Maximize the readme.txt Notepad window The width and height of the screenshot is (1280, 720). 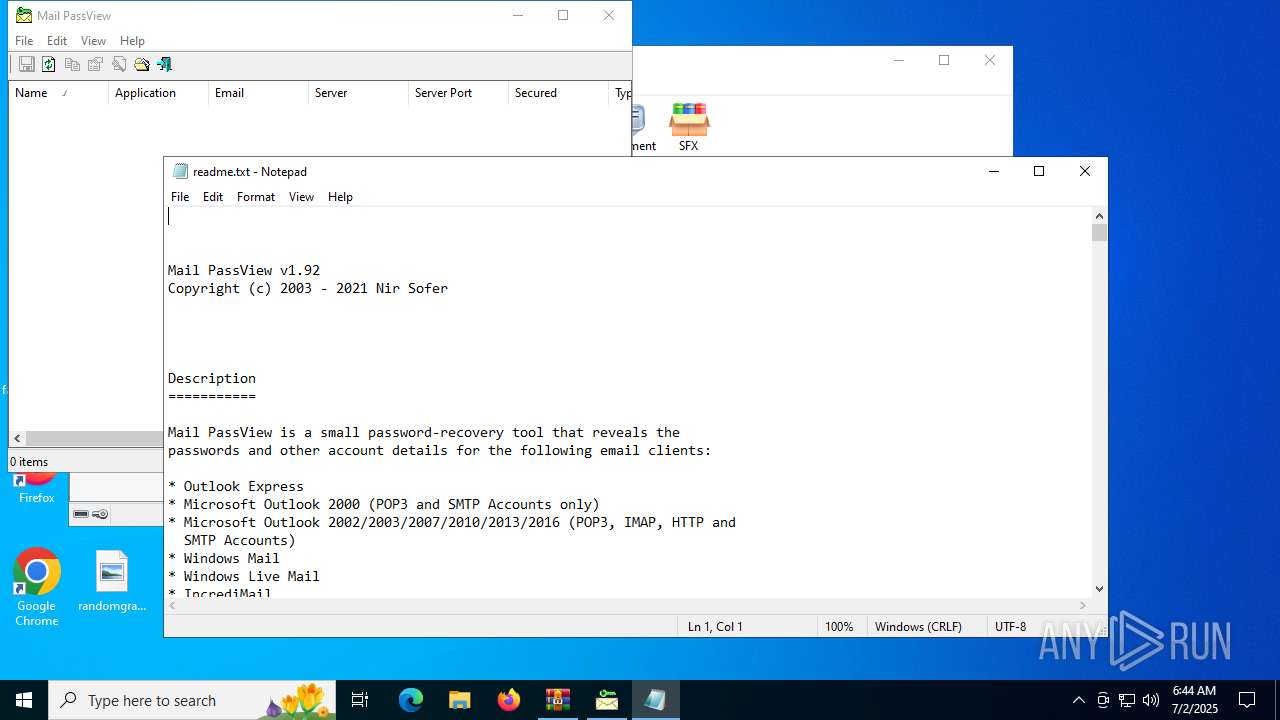[x=1039, y=171]
